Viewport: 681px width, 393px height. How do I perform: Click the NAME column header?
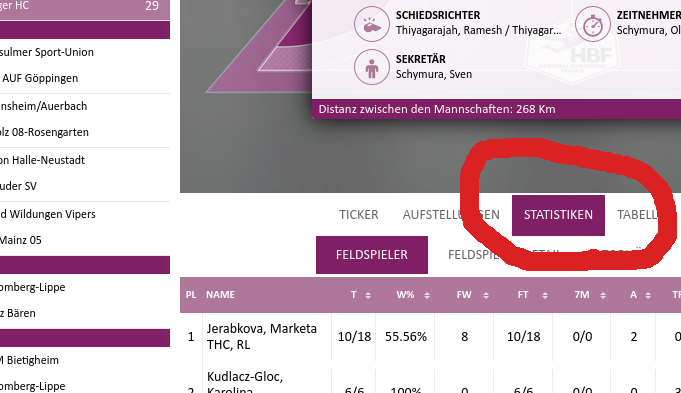click(220, 295)
